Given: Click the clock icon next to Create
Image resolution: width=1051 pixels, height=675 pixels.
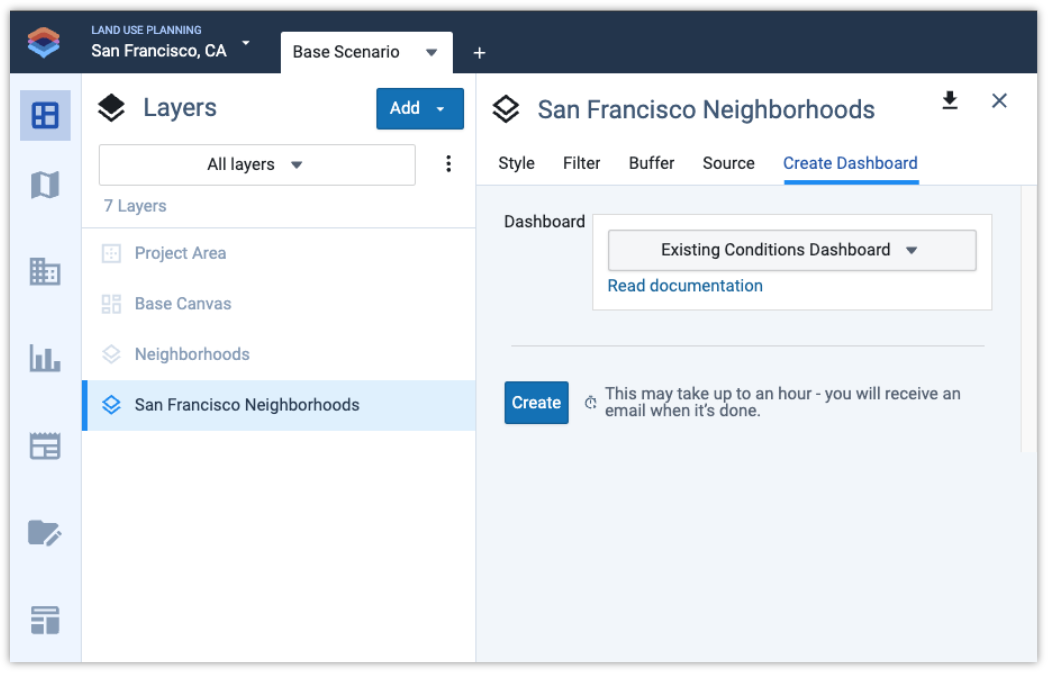Looking at the screenshot, I should point(591,402).
